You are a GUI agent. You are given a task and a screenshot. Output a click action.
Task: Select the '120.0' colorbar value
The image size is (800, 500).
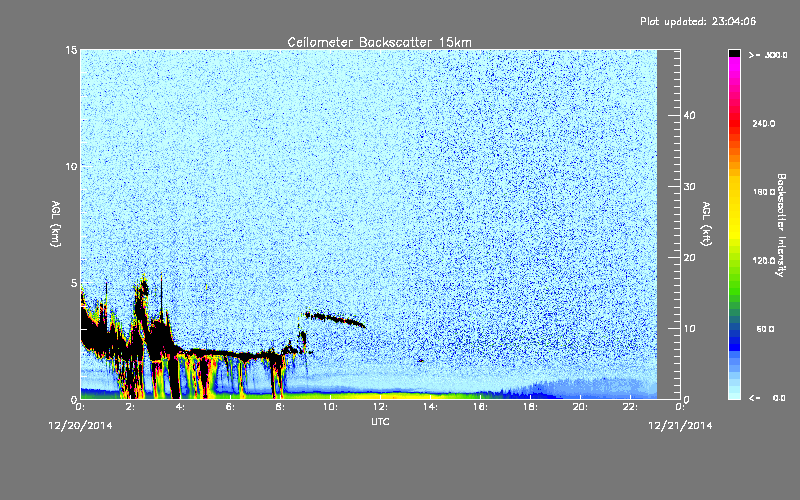coord(764,260)
